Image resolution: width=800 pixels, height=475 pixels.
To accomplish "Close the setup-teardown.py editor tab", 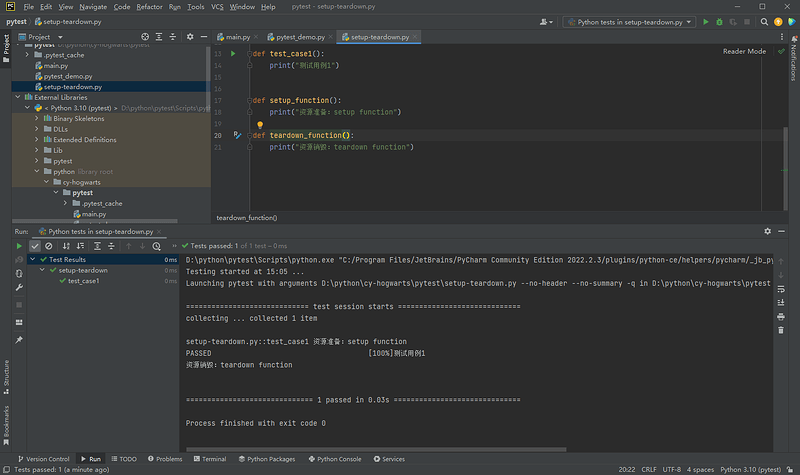I will [x=415, y=37].
